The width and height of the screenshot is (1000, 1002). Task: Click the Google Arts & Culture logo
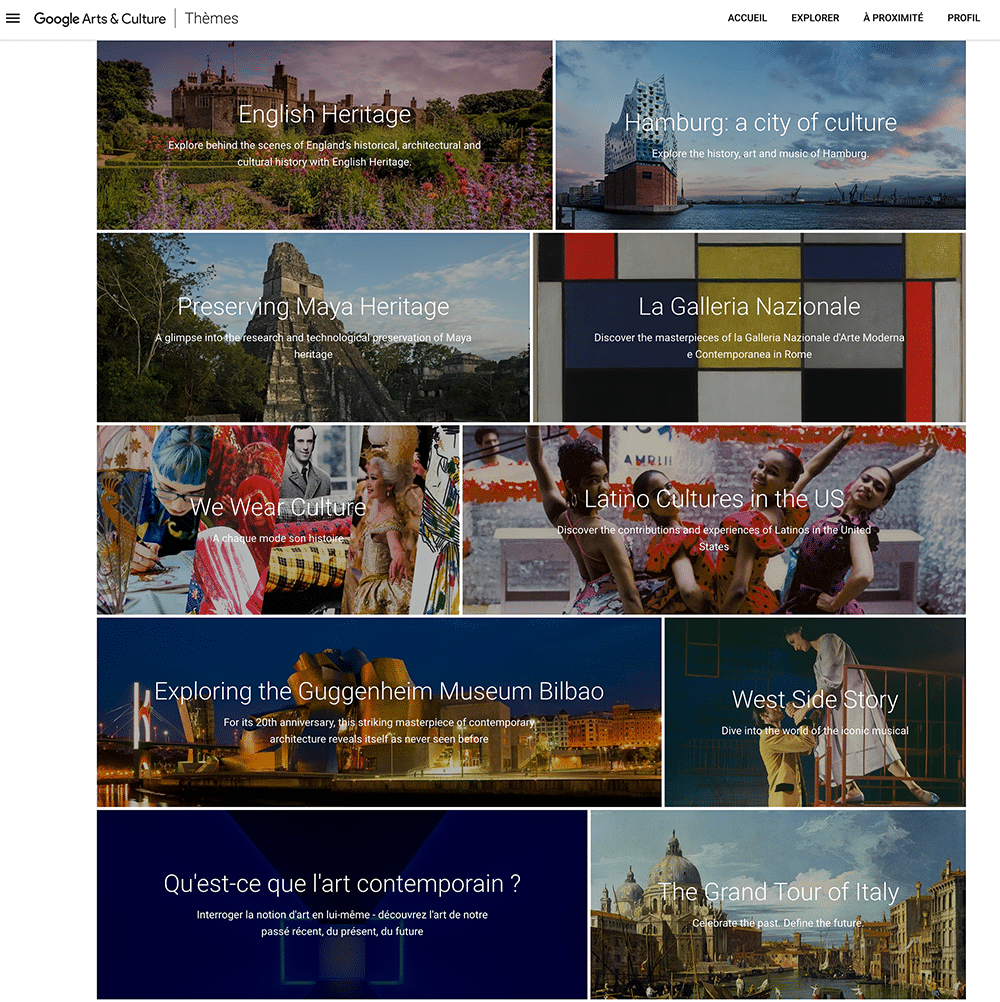tap(100, 19)
